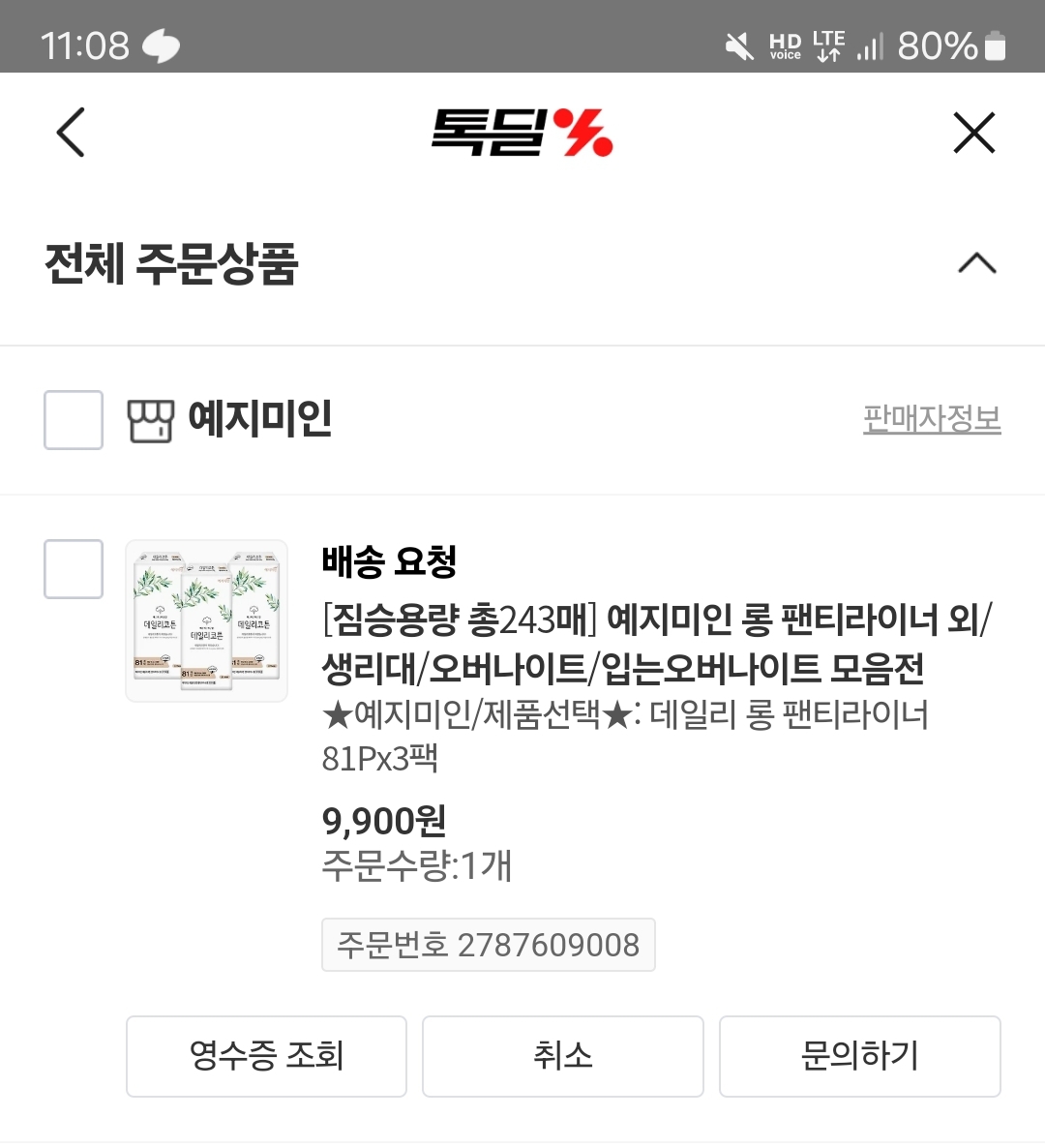Open the 판매자정보 link
Screen dimensions: 1045x1148
[x=931, y=419]
